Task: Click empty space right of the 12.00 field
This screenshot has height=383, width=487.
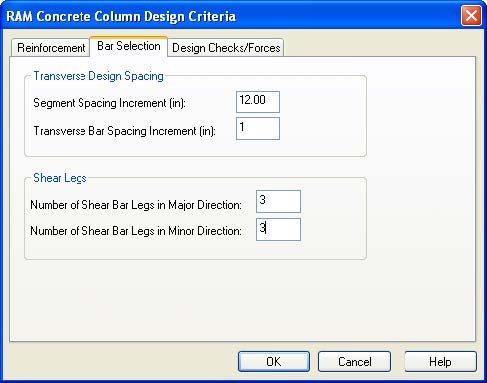Action: pyautogui.click(x=322, y=102)
